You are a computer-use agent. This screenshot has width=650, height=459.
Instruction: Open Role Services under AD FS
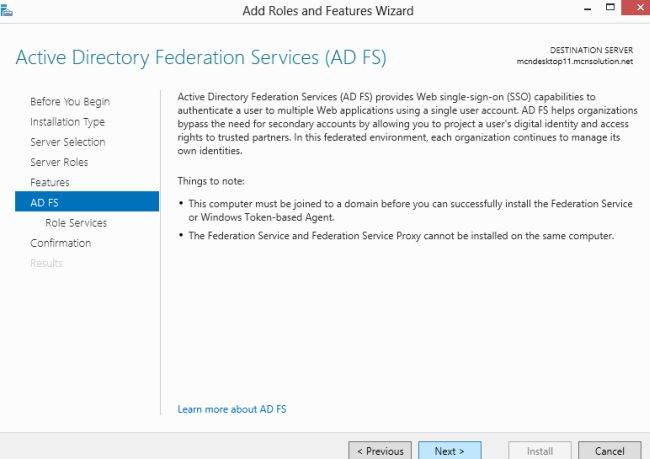tap(76, 223)
